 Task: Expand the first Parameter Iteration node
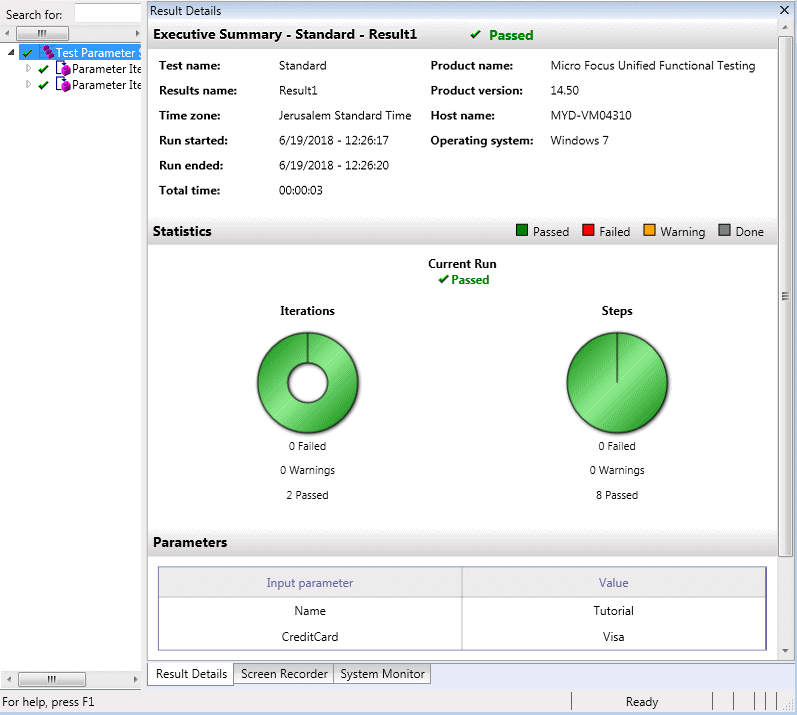coord(29,69)
